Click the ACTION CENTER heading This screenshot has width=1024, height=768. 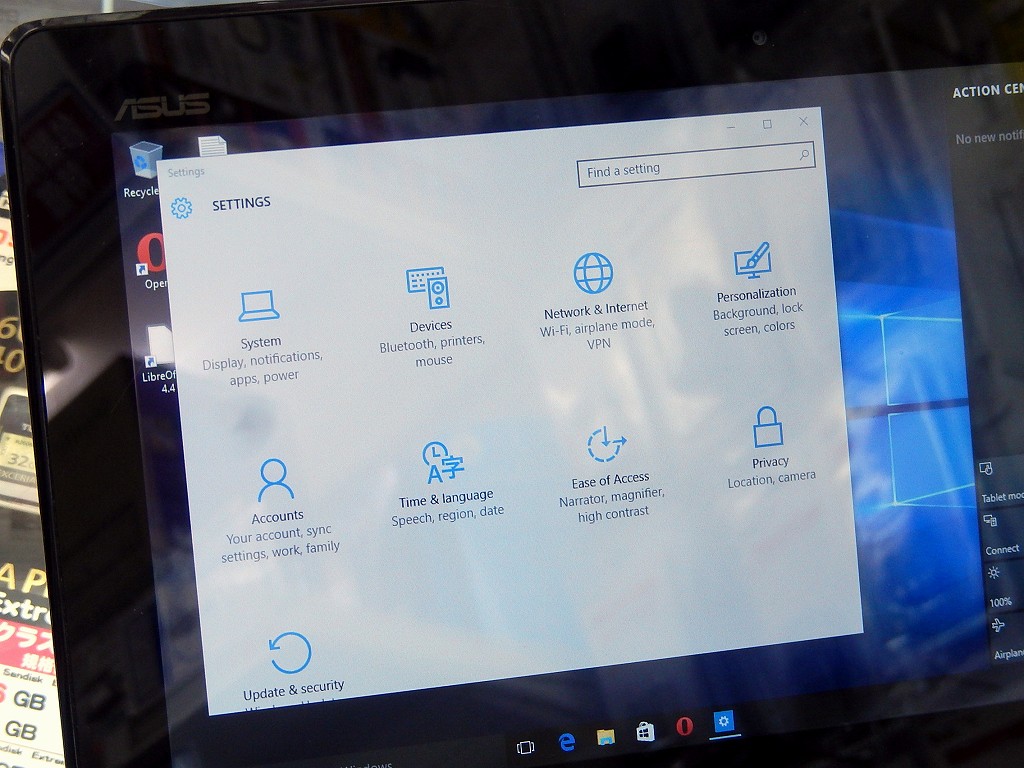click(988, 90)
